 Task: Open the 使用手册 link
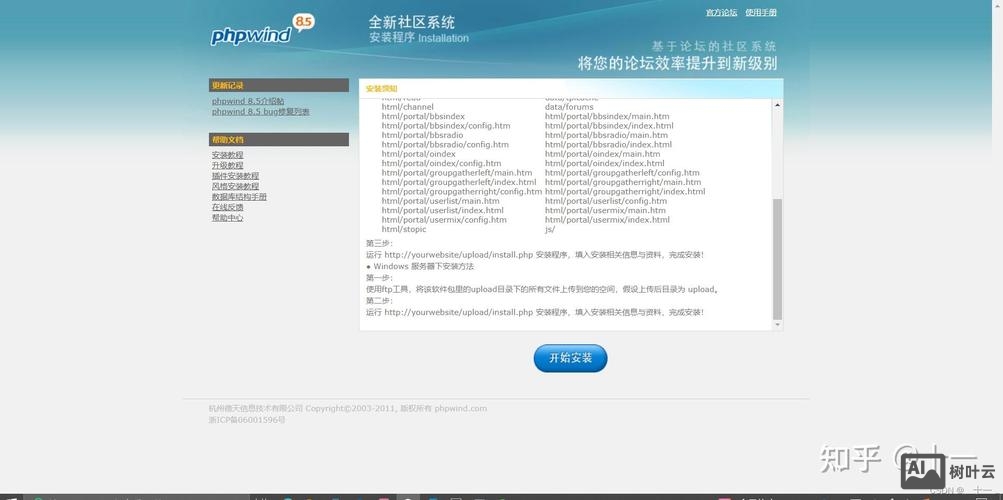[x=761, y=13]
